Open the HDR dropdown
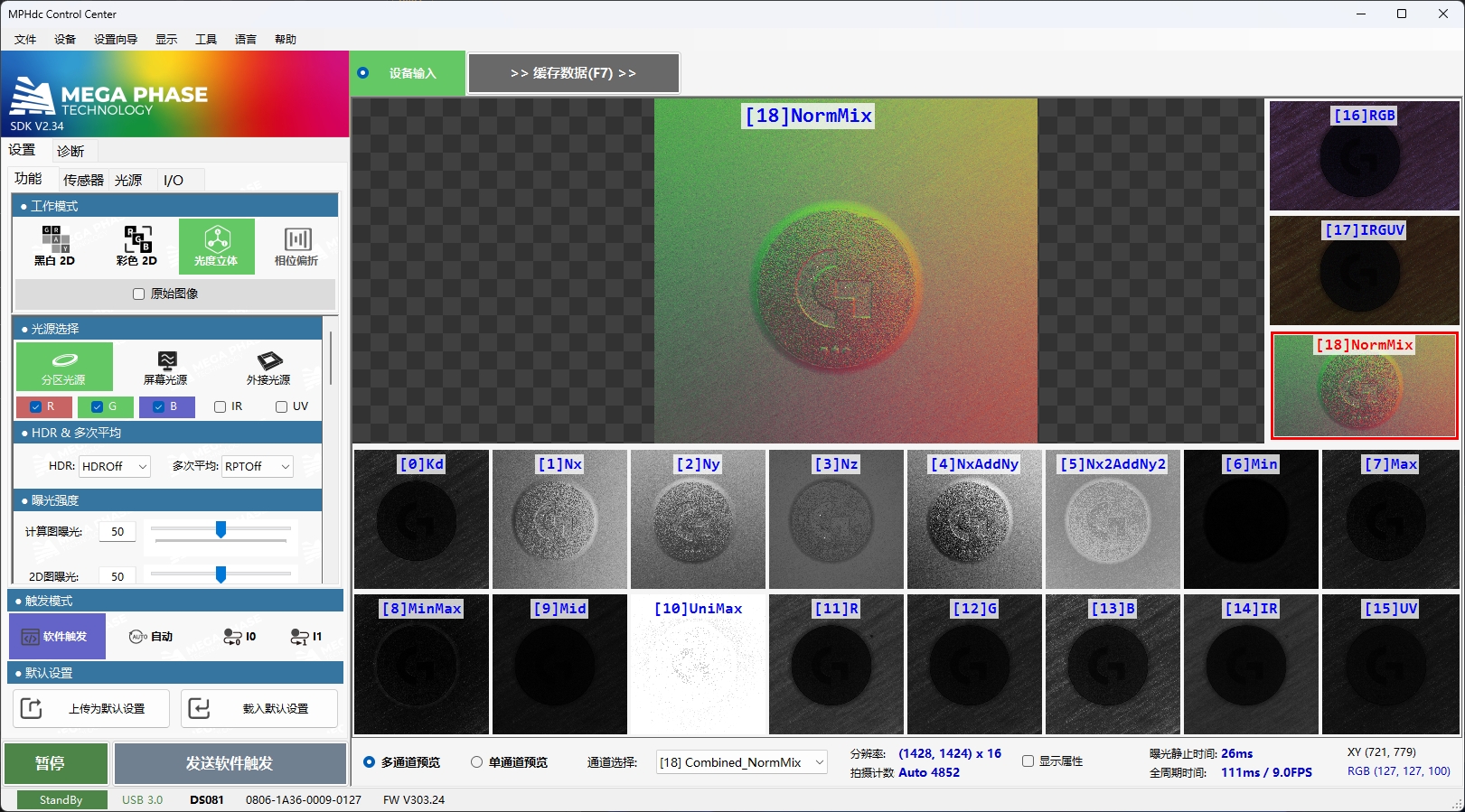Viewport: 1465px width, 812px height. [115, 466]
